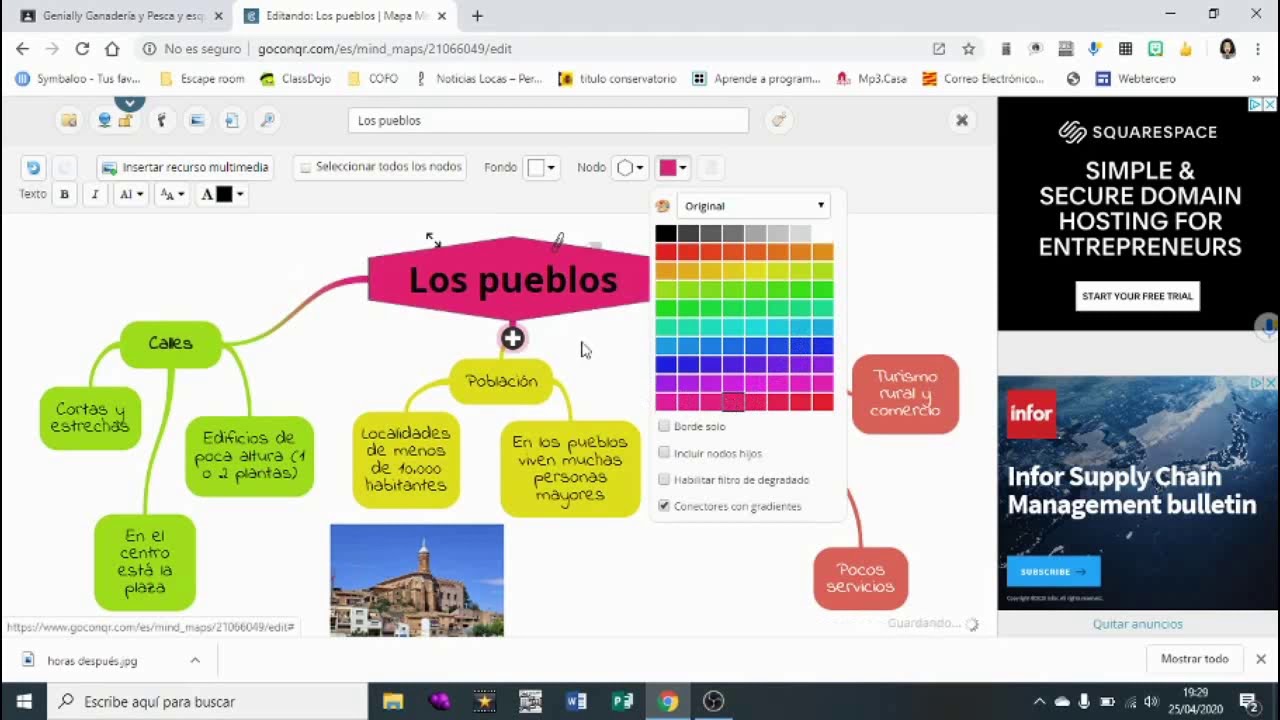
Task: Open the Fondo background color dropdown
Action: [541, 167]
